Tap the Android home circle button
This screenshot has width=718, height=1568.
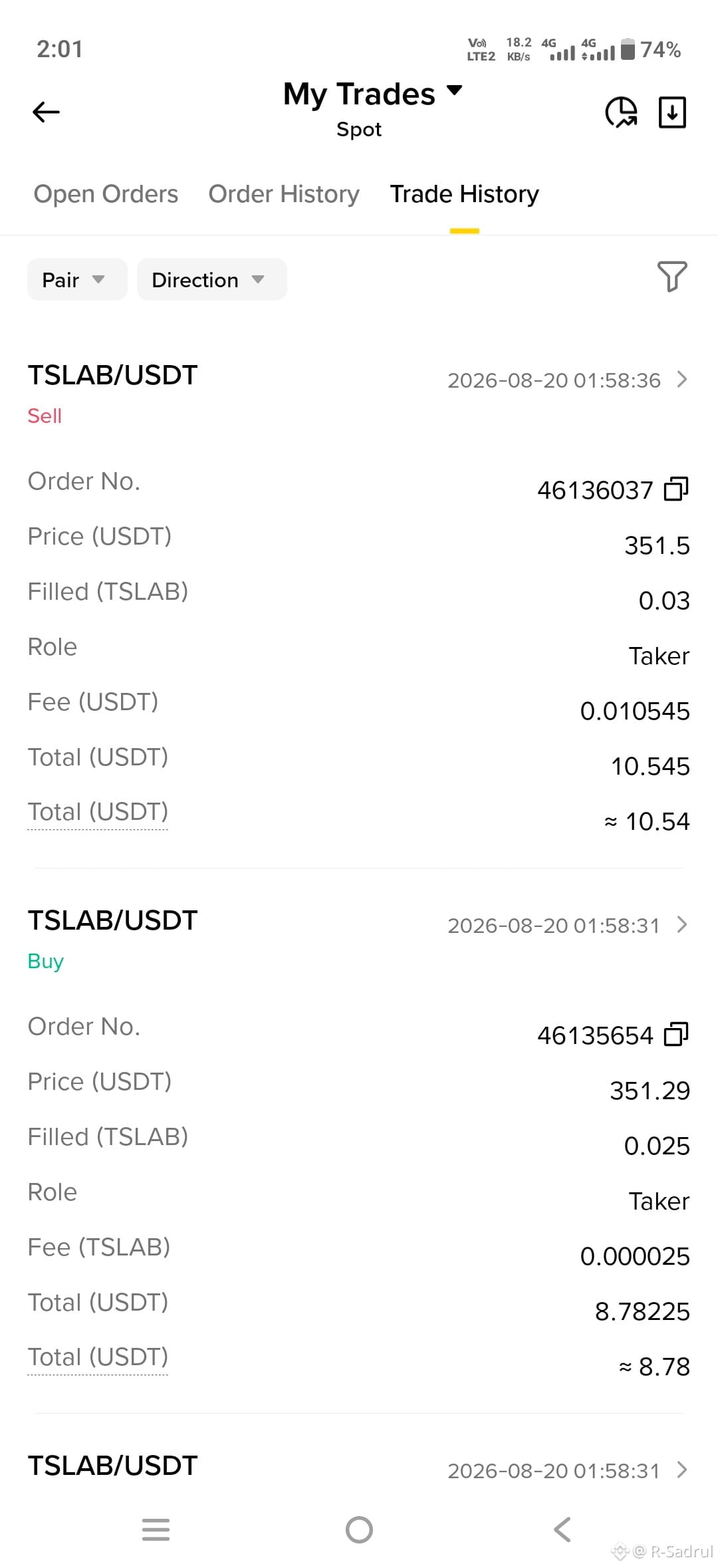point(359,1529)
